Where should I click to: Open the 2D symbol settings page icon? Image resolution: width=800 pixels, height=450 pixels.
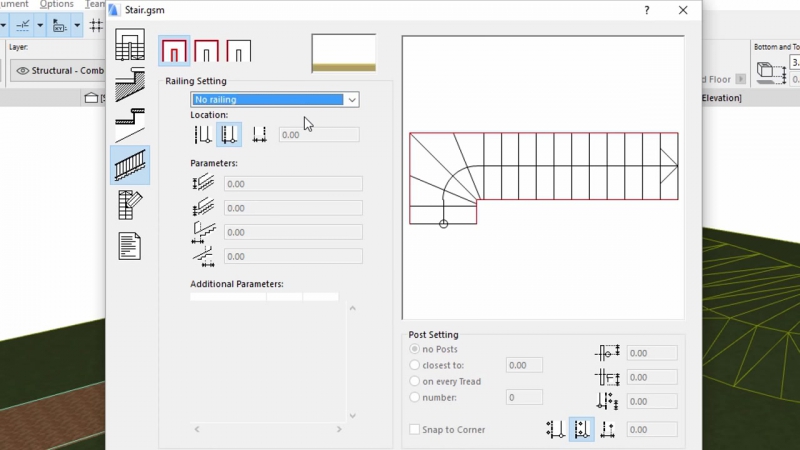click(x=130, y=205)
